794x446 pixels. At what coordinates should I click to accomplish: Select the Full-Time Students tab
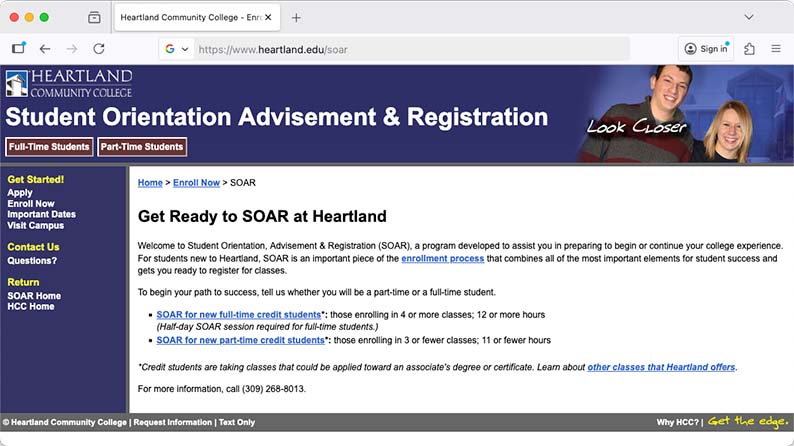pos(49,147)
